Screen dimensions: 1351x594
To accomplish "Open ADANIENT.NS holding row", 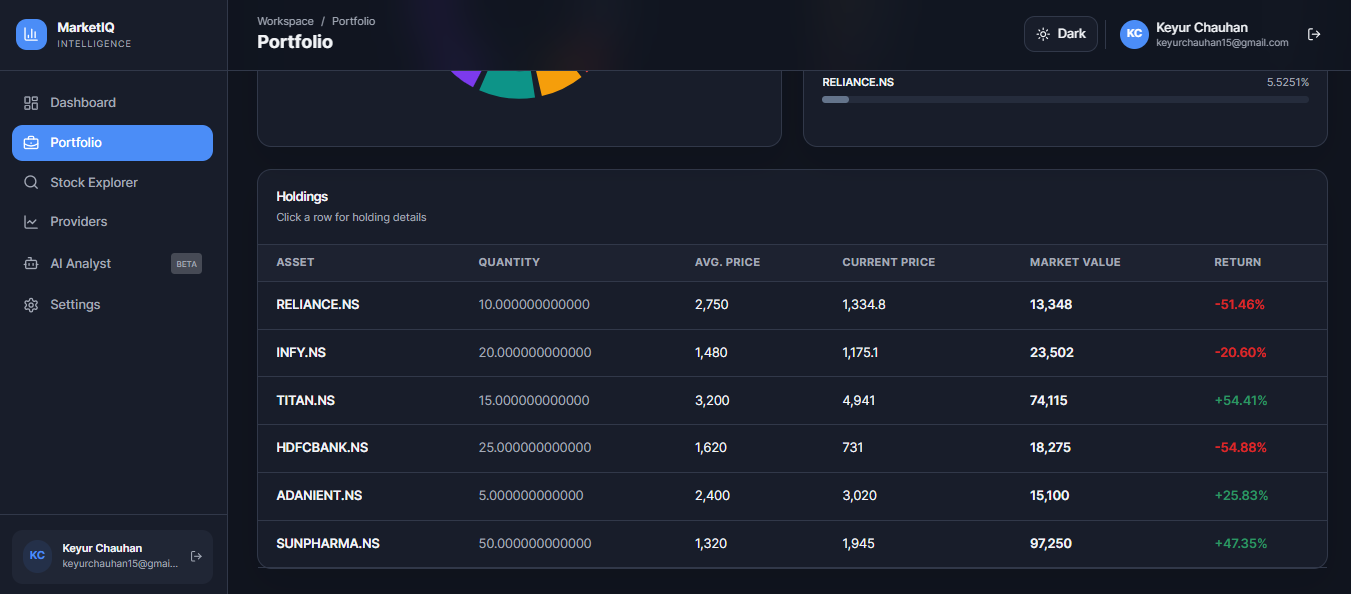I will coord(792,496).
